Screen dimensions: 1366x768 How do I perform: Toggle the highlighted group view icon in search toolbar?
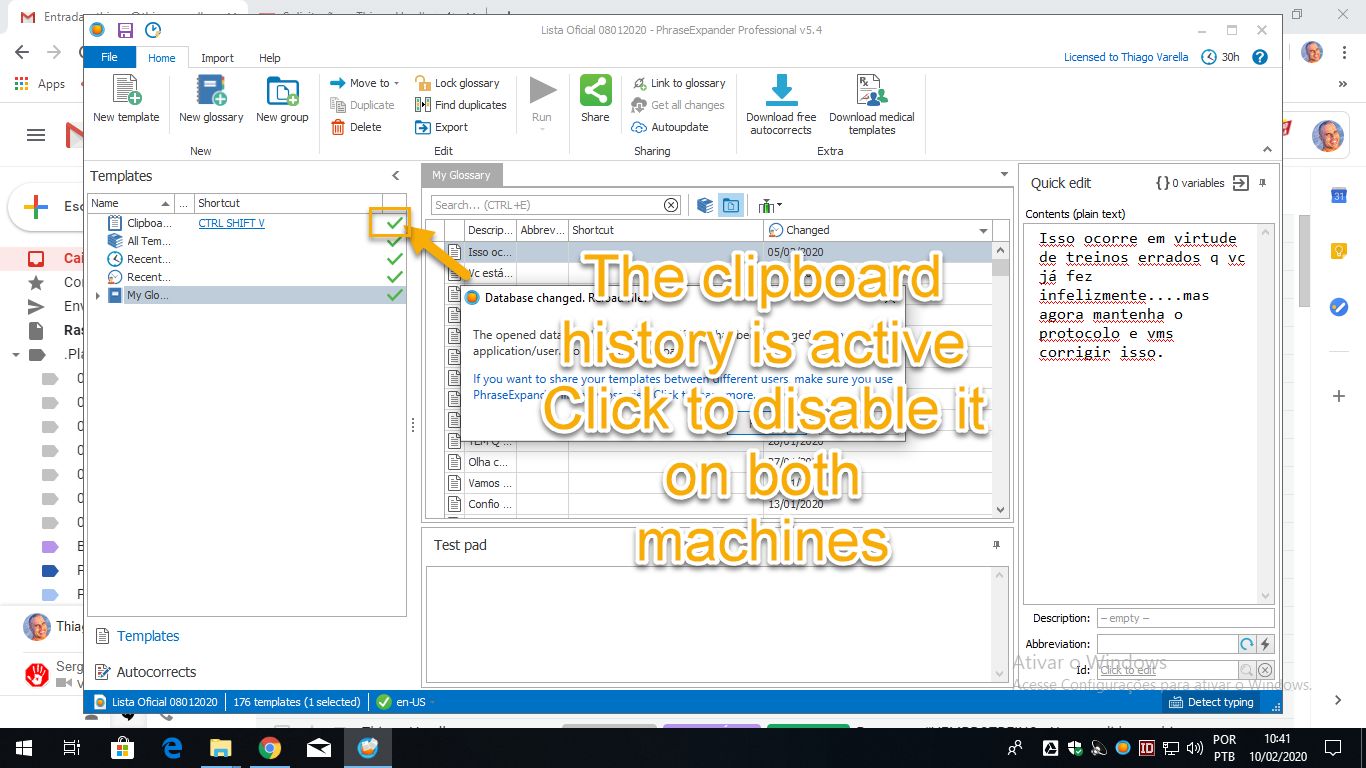click(x=731, y=205)
